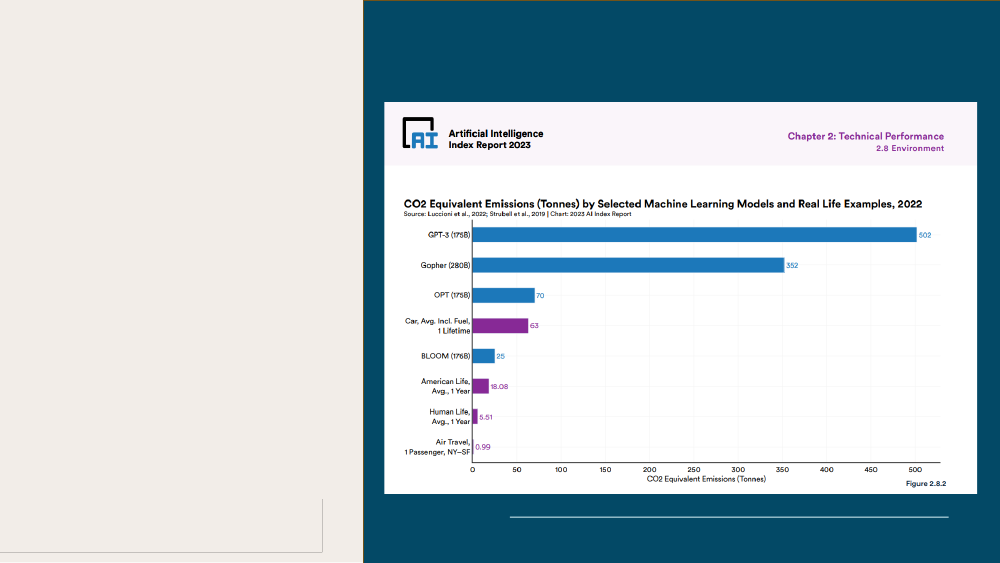Viewport: 1000px width, 563px height.
Task: Click the x-axis tick '500'
Action: [915, 470]
